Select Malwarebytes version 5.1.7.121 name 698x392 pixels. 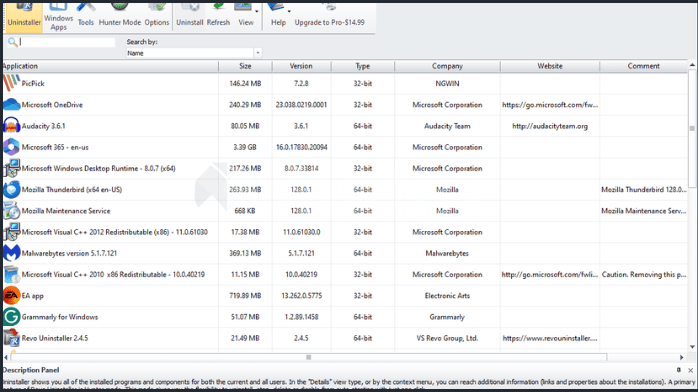tap(69, 253)
